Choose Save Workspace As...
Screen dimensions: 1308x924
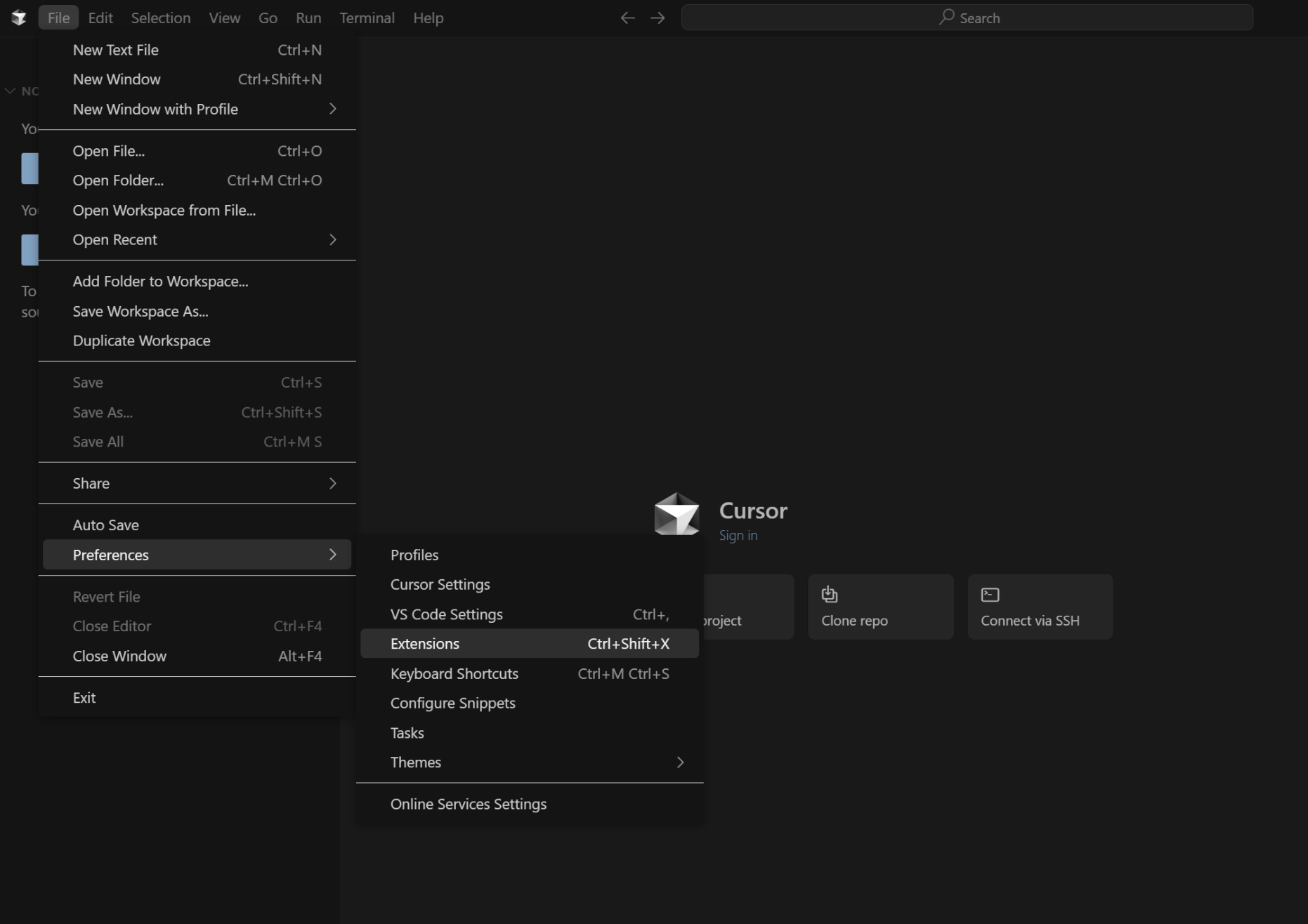pos(197,311)
